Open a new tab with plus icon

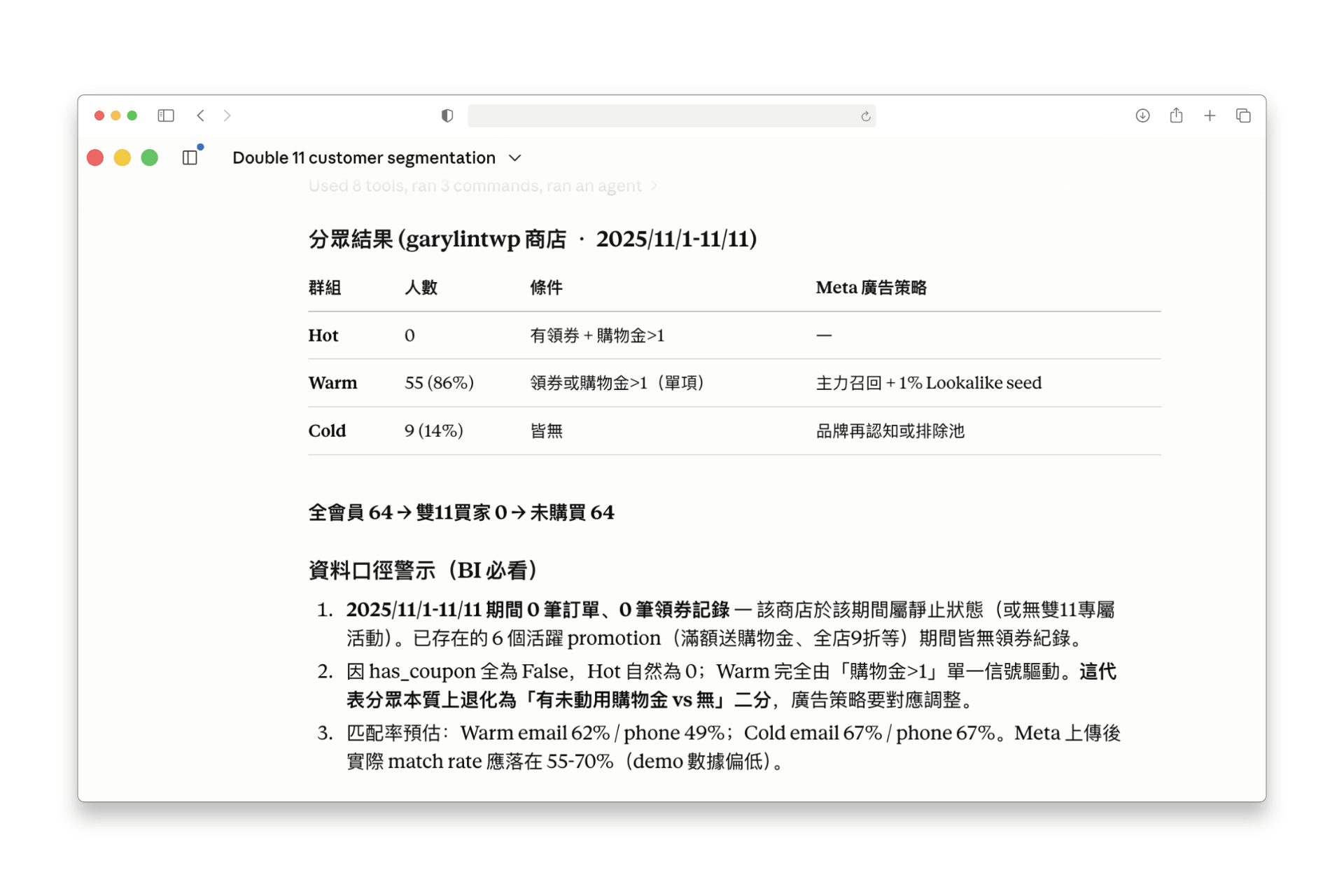point(1210,115)
